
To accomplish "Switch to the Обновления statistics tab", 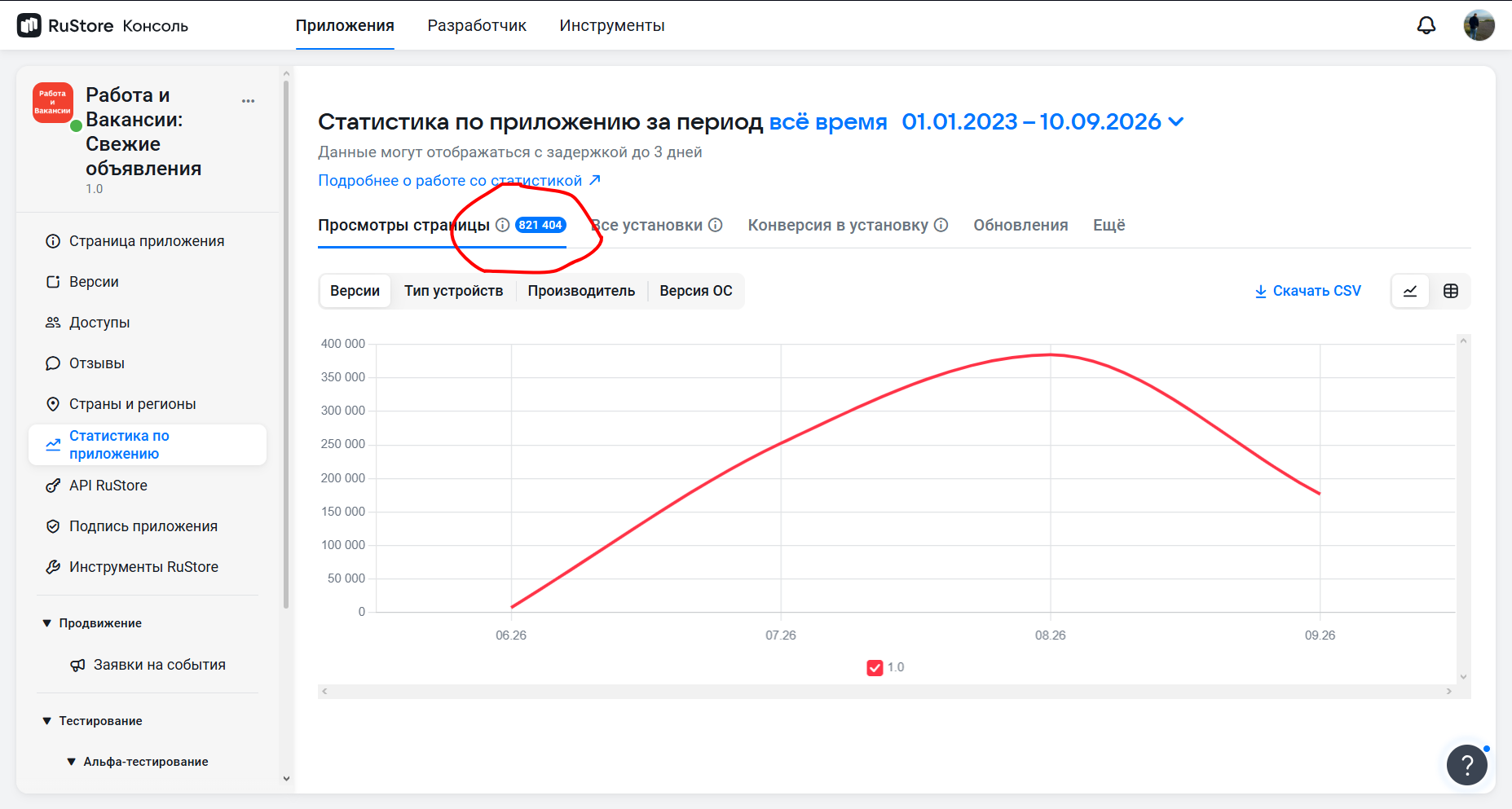I will [1020, 225].
